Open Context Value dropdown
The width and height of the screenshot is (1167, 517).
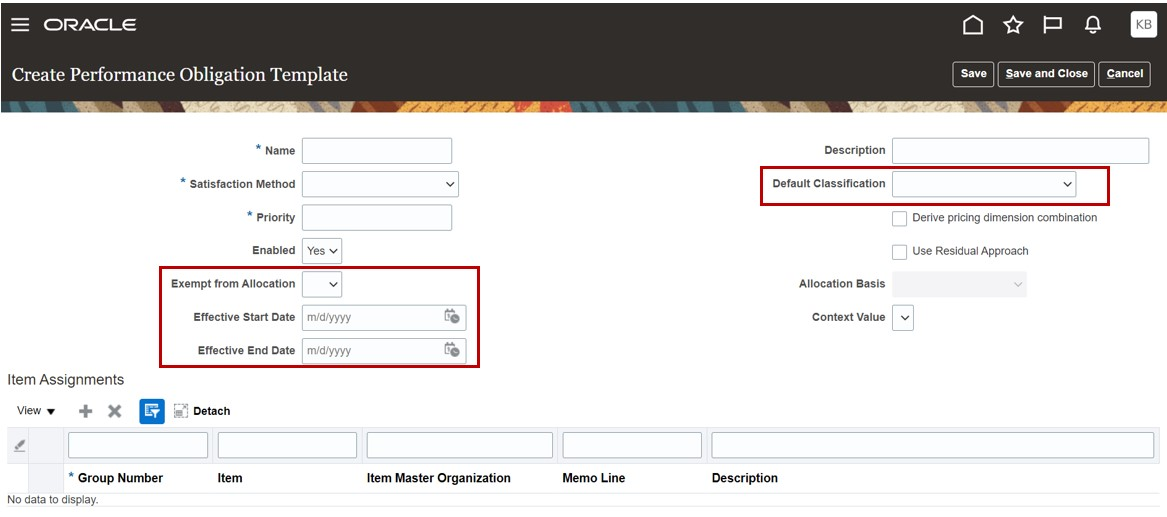tap(903, 317)
